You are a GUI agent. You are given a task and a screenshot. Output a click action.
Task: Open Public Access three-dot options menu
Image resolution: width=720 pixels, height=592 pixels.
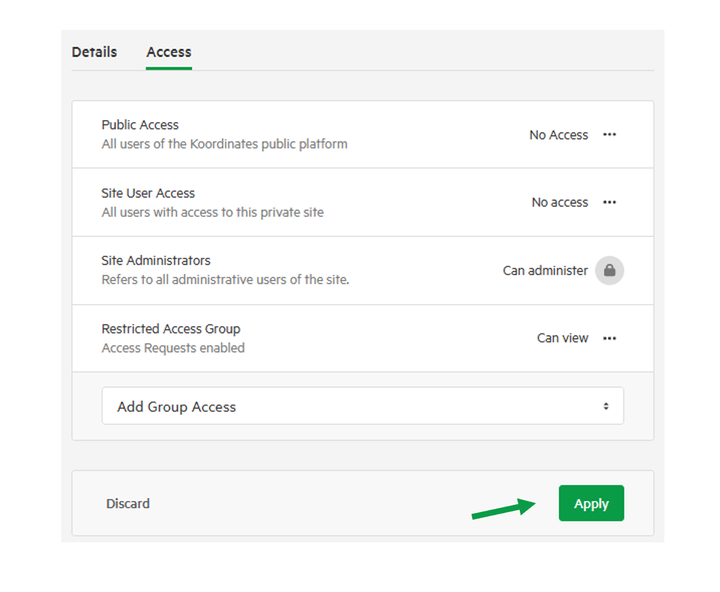(x=609, y=135)
